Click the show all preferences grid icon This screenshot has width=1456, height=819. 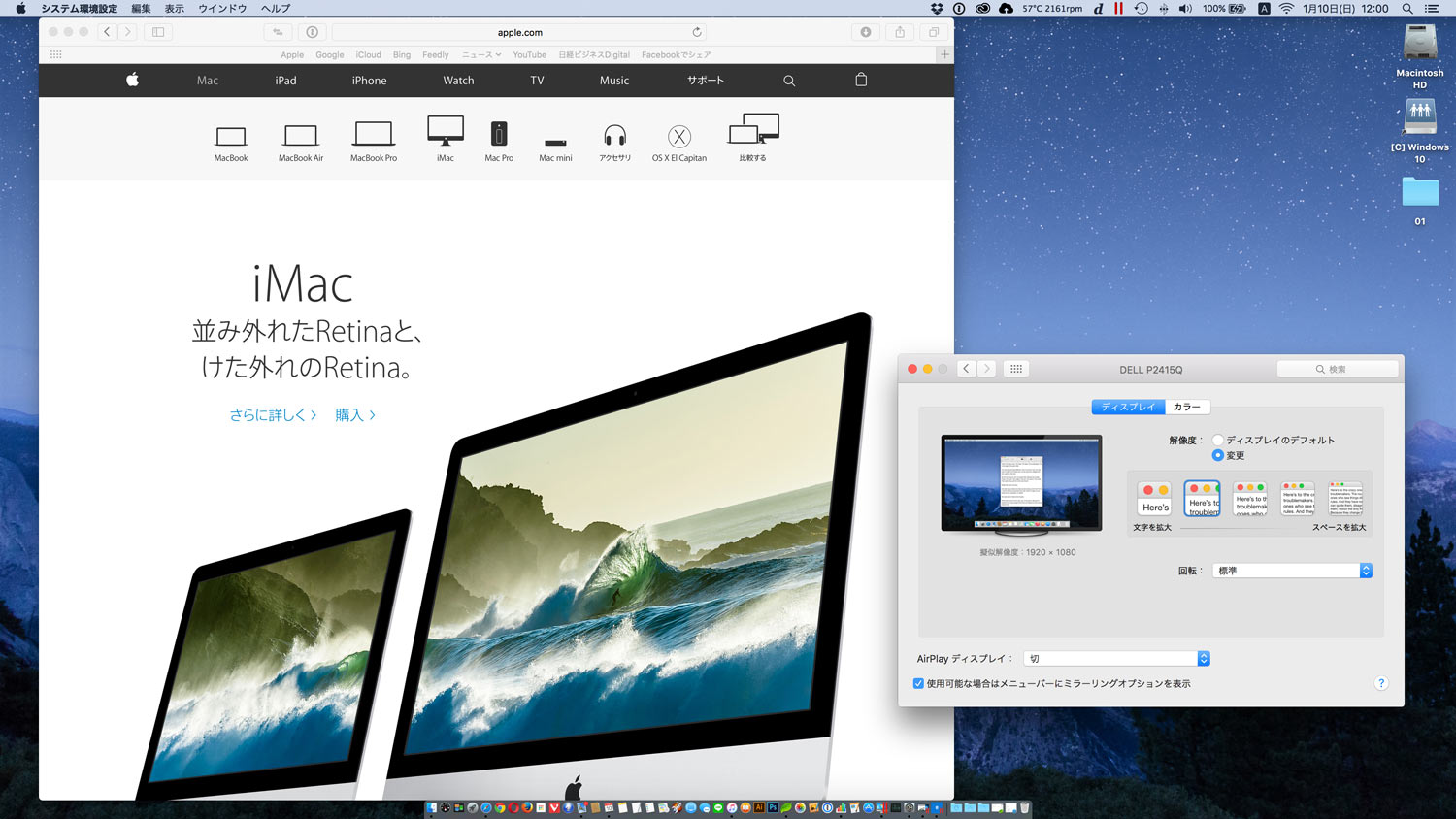[1016, 369]
